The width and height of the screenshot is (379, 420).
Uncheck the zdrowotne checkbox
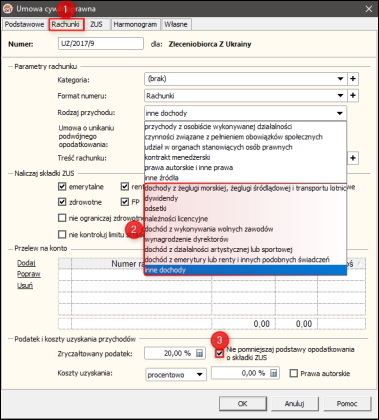(62, 202)
